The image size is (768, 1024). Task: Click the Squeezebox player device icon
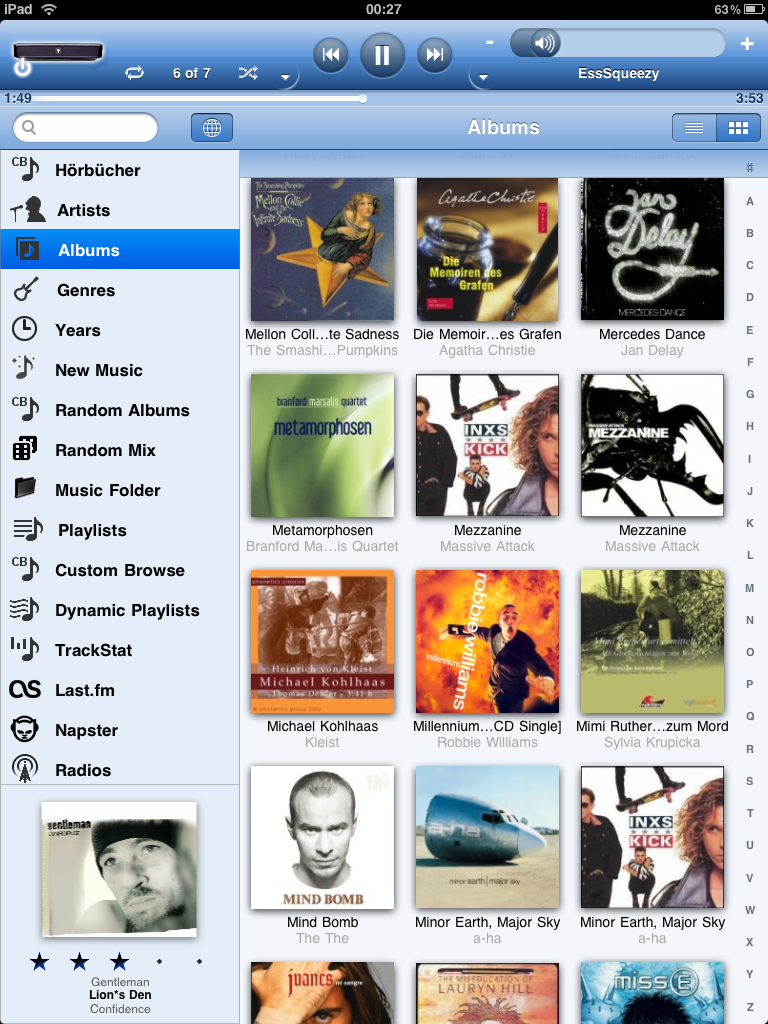pos(58,50)
